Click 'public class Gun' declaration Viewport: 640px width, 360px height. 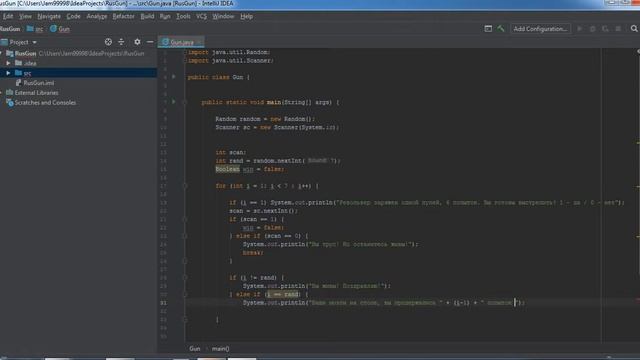point(215,77)
